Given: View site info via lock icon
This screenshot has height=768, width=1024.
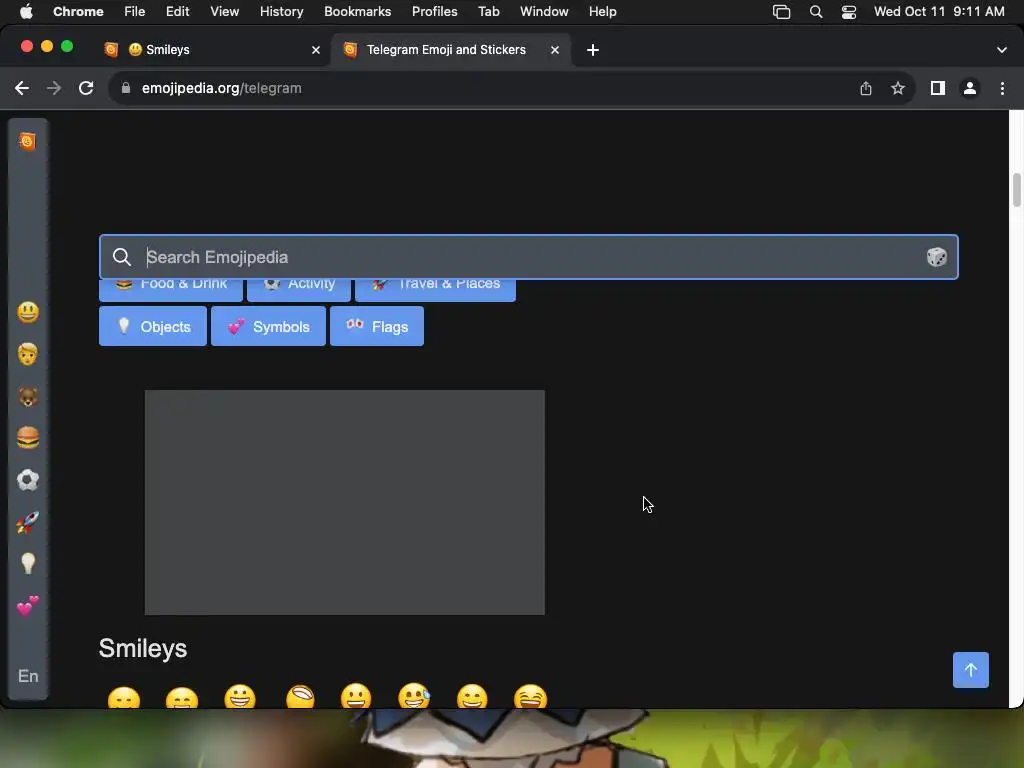Looking at the screenshot, I should point(126,88).
